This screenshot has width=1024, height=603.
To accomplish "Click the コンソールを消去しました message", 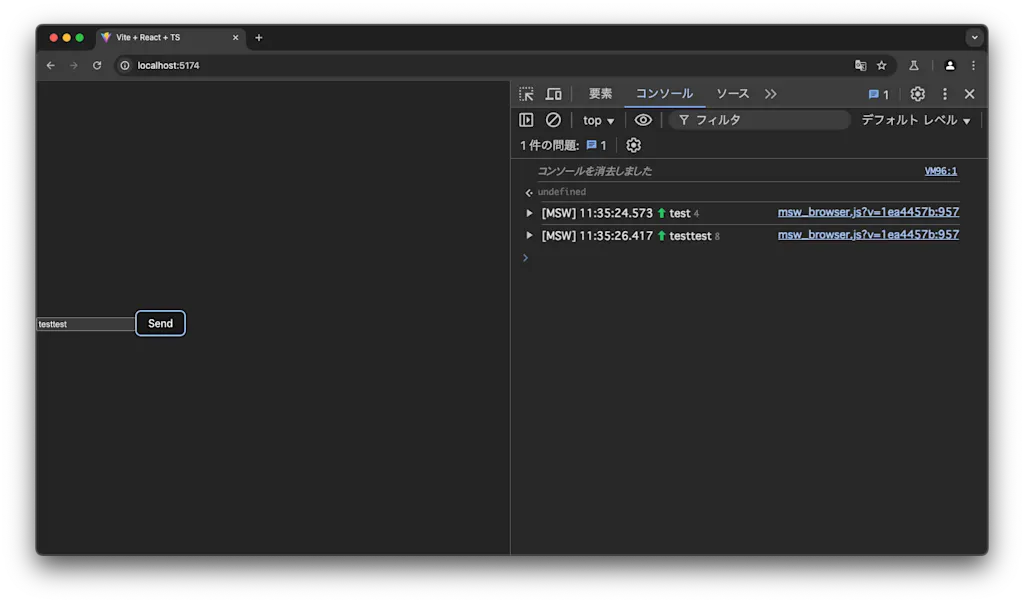I will (594, 171).
